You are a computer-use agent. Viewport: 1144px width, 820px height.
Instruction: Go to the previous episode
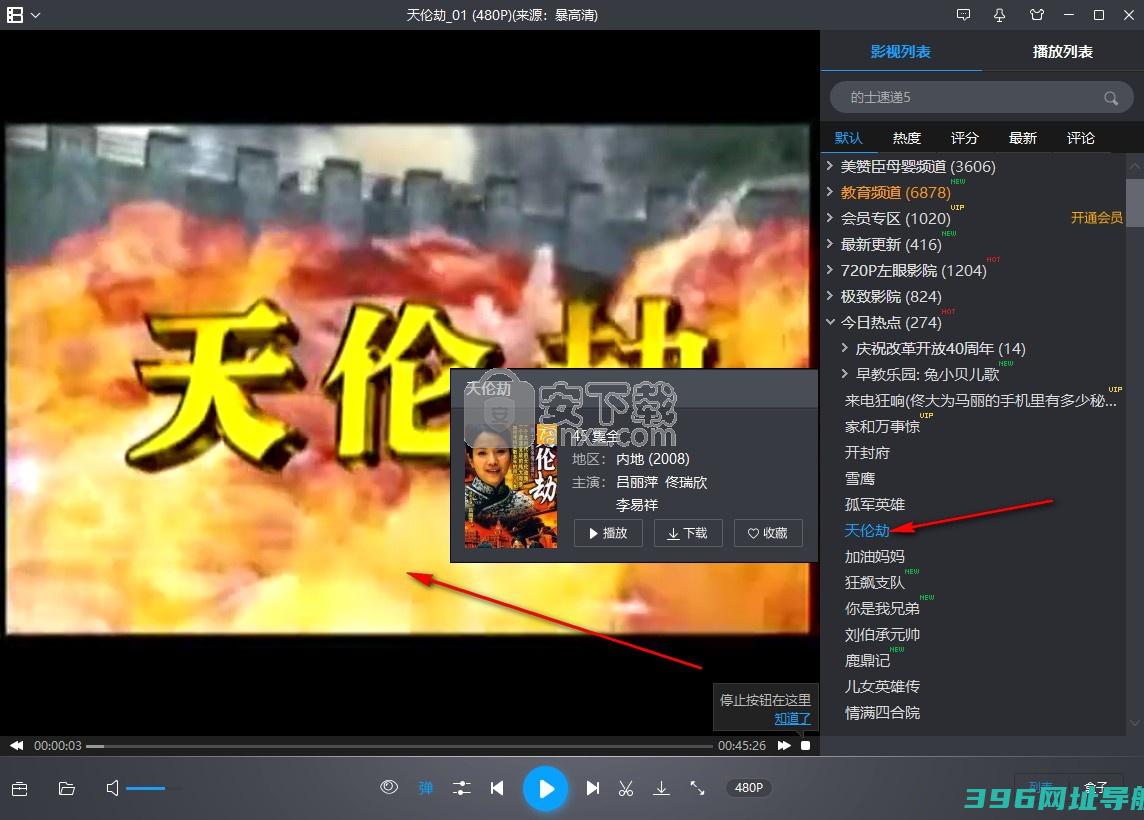click(497, 788)
